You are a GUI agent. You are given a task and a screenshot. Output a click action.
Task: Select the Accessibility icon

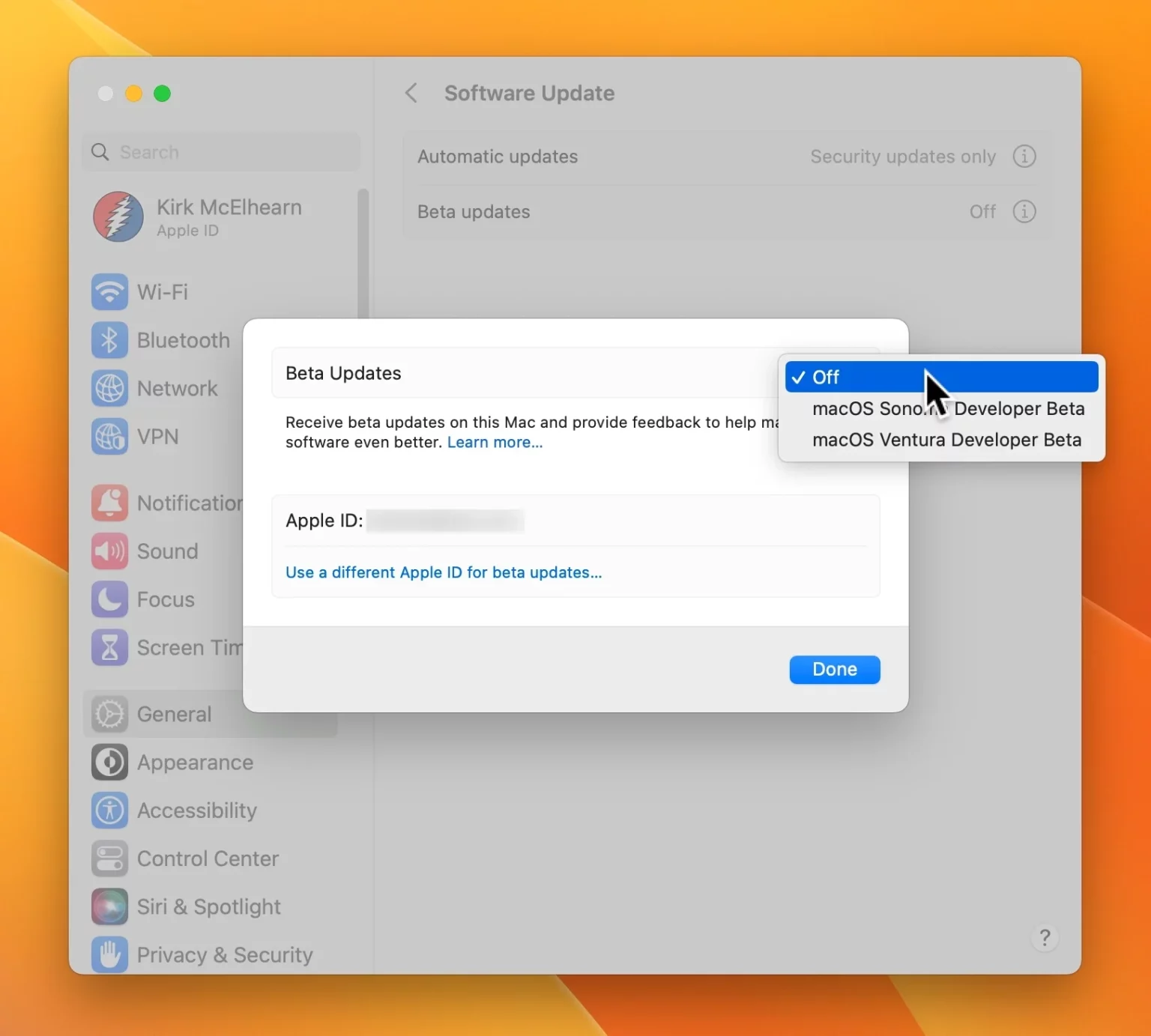(109, 811)
